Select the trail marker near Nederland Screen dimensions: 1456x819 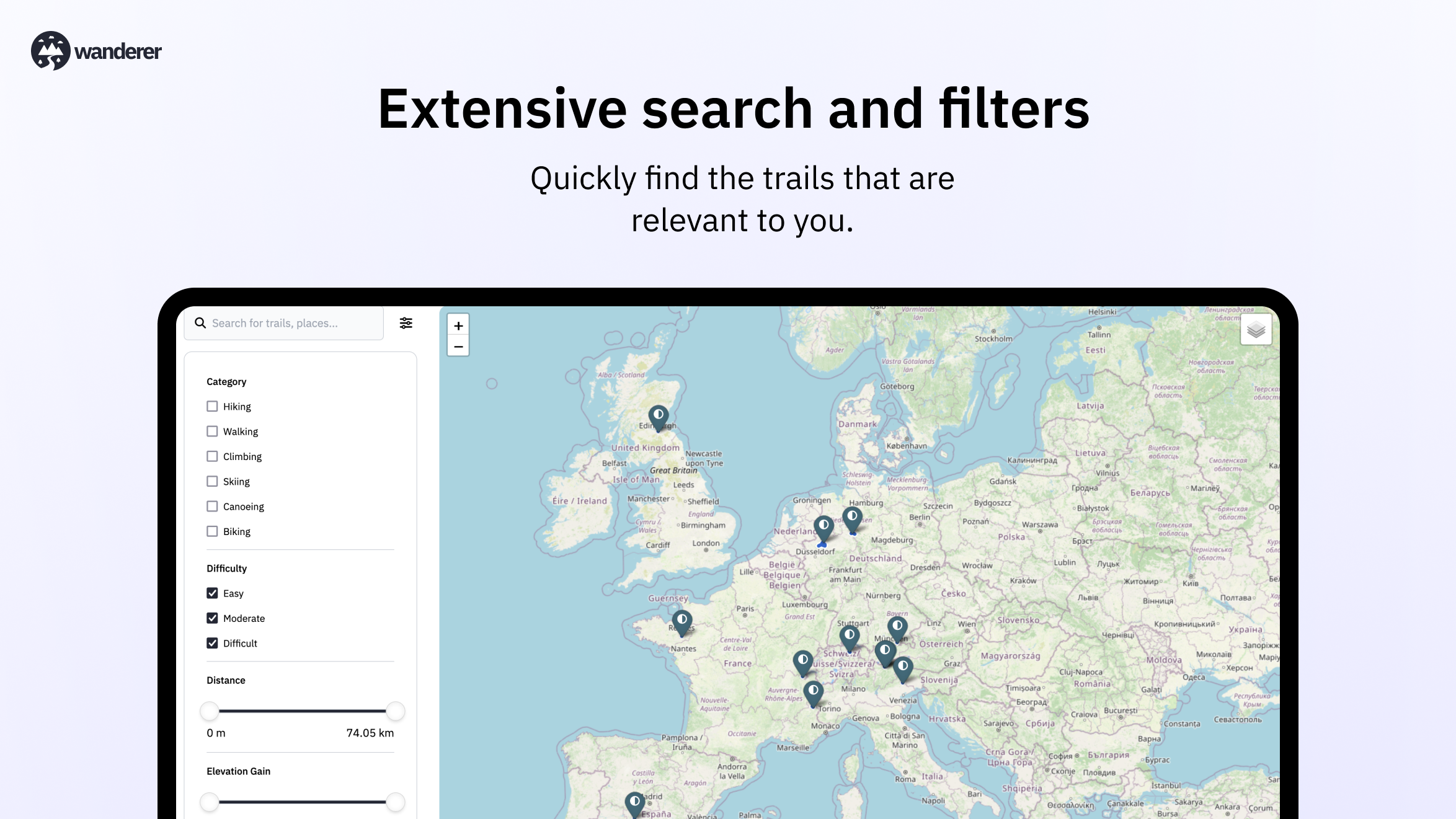pos(823,529)
